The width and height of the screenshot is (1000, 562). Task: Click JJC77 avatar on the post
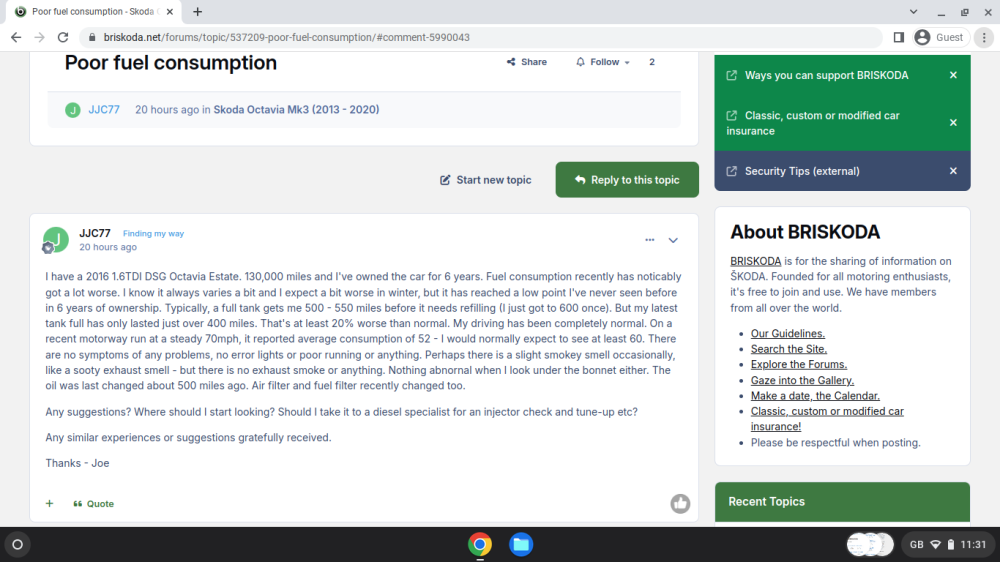pos(55,240)
